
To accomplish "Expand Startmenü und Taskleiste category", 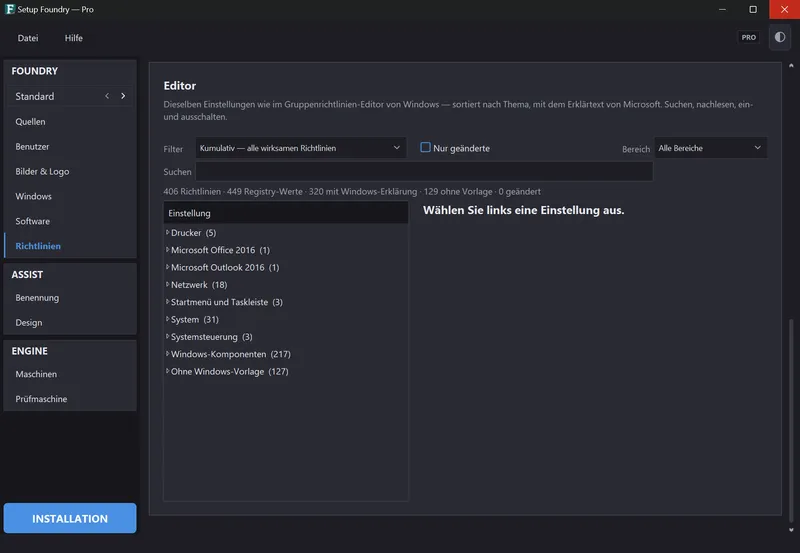I will [167, 302].
